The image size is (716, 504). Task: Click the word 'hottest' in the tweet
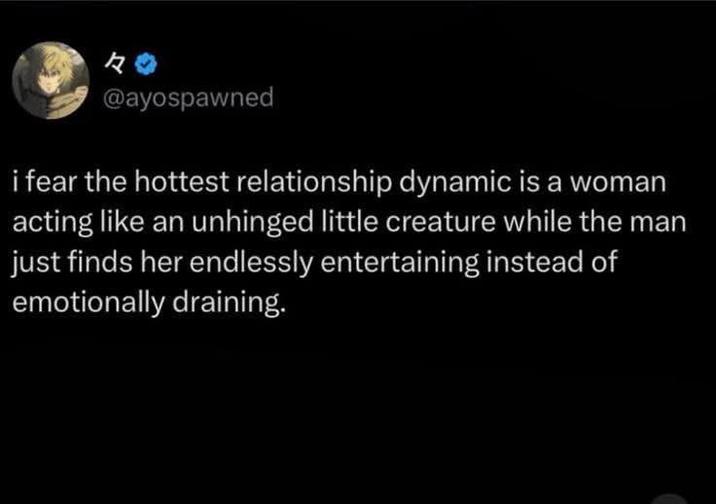click(x=180, y=182)
